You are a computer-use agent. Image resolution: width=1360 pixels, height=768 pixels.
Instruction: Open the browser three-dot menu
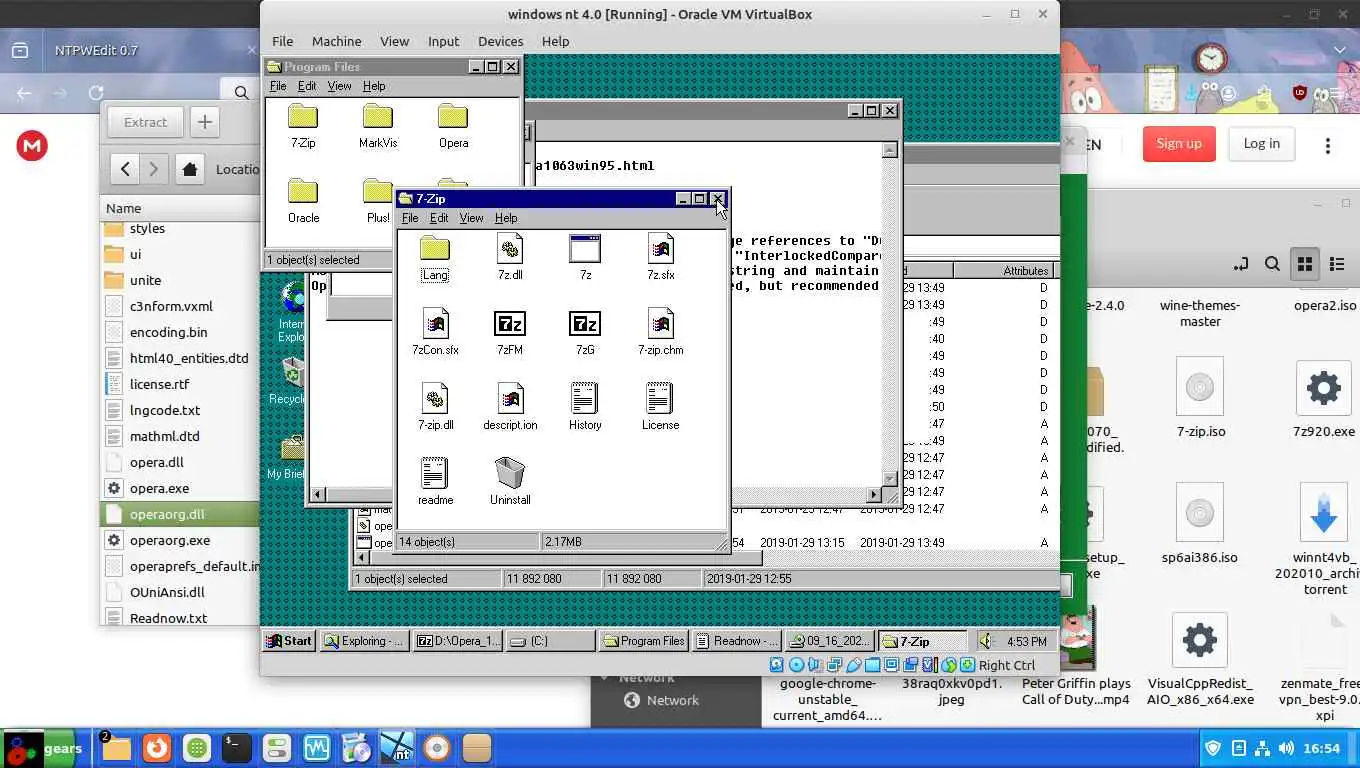pos(1328,146)
